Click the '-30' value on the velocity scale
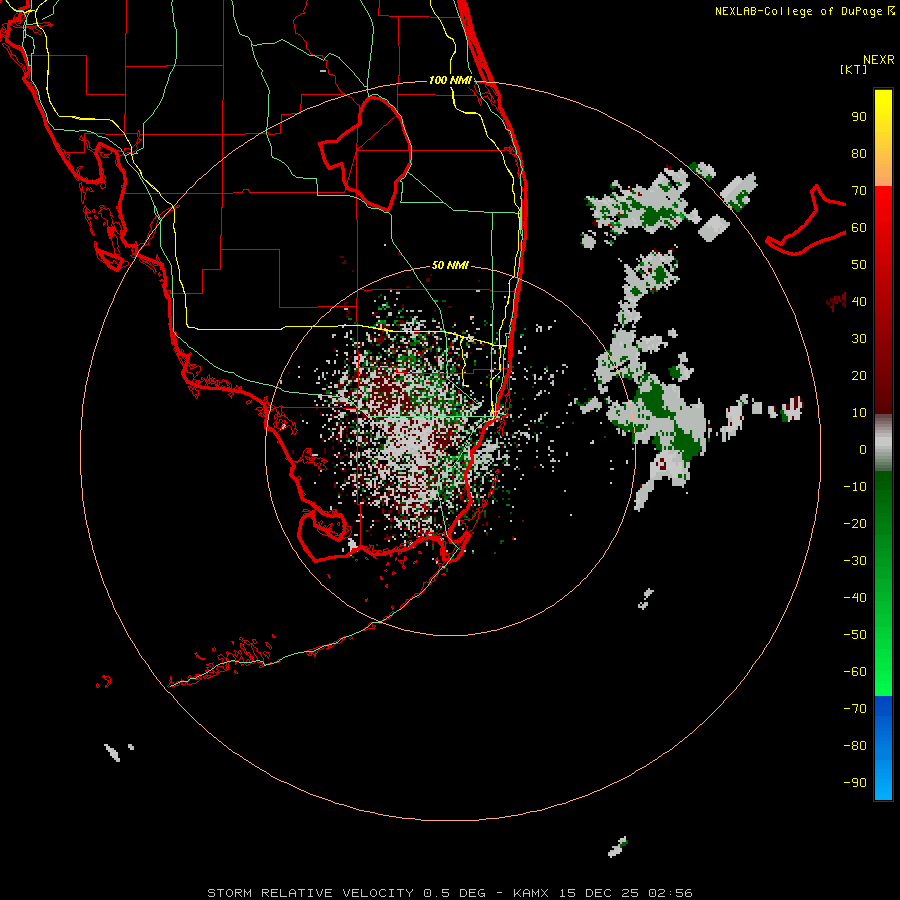The height and width of the screenshot is (900, 900). tap(855, 561)
